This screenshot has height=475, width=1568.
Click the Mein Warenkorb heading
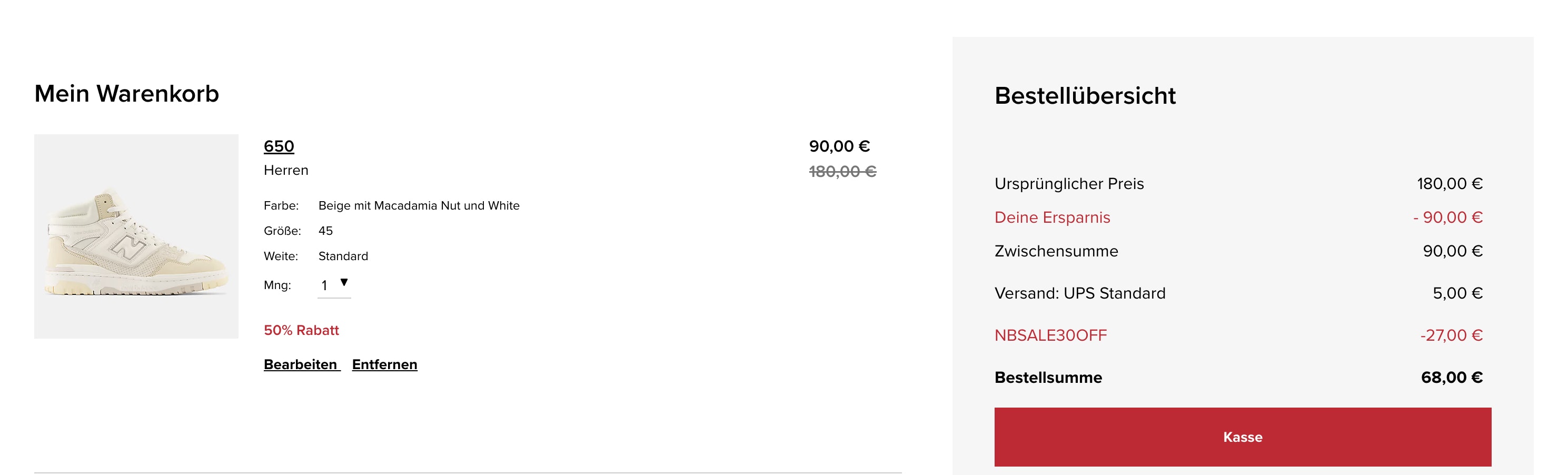(x=126, y=94)
